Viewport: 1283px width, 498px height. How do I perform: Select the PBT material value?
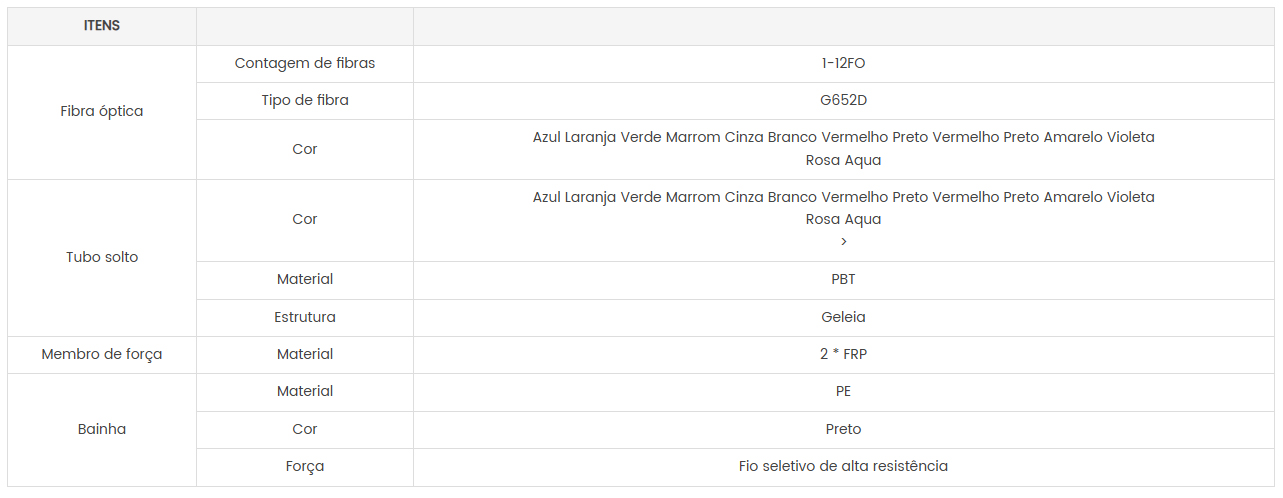point(843,279)
